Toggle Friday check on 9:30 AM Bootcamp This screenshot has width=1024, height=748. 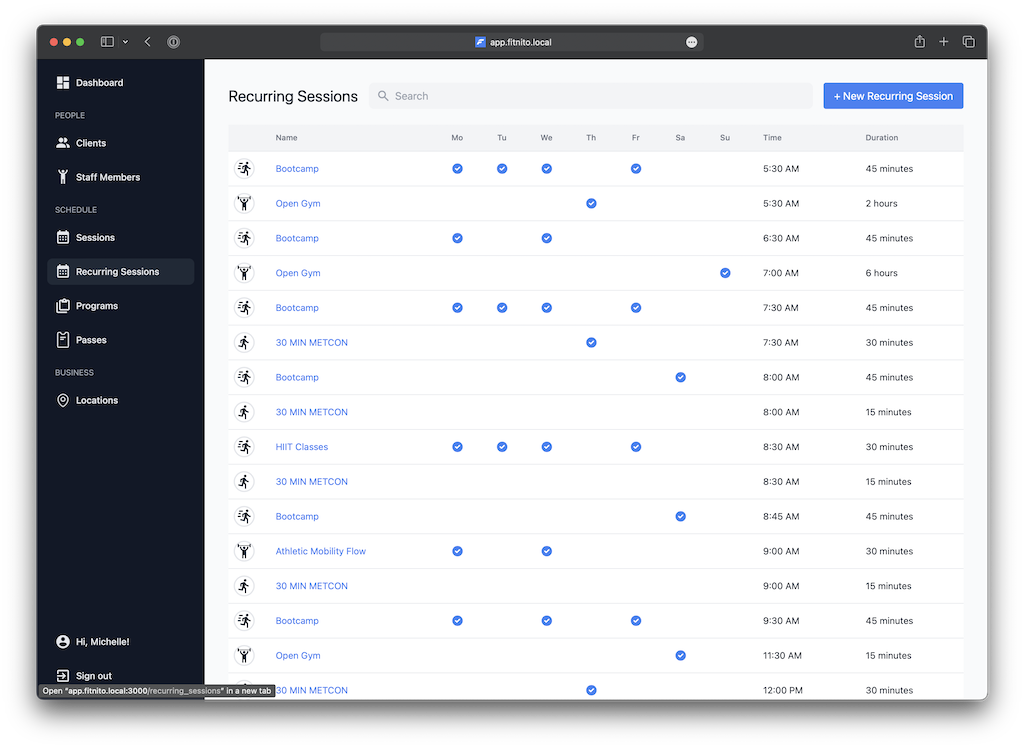pyautogui.click(x=635, y=621)
